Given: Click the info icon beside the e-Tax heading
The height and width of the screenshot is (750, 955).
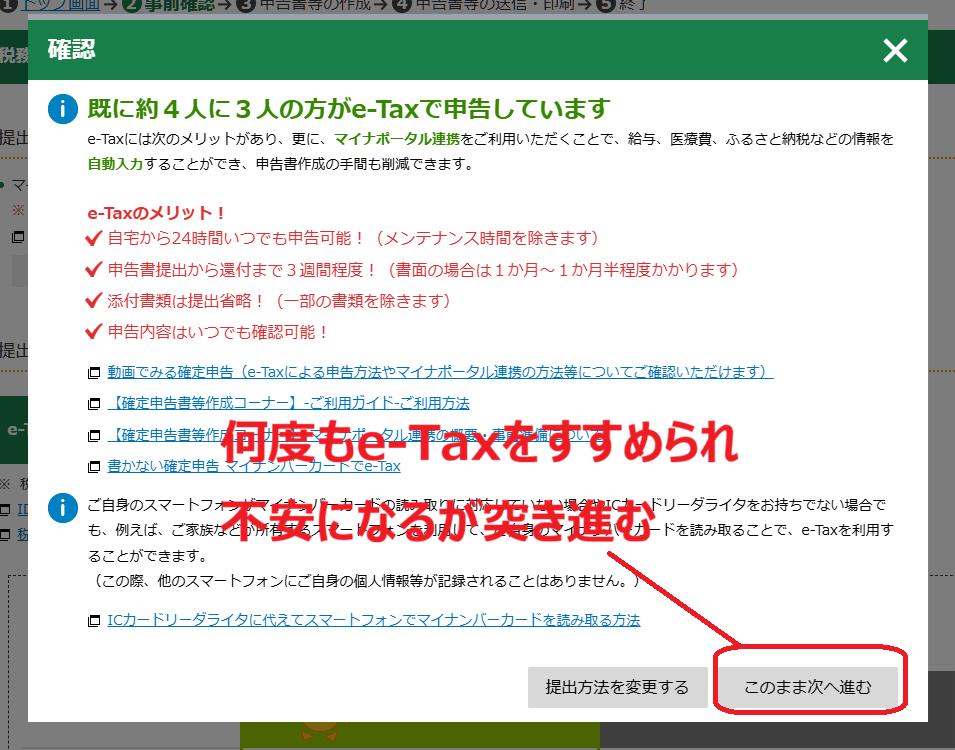Looking at the screenshot, I should coord(63,109).
